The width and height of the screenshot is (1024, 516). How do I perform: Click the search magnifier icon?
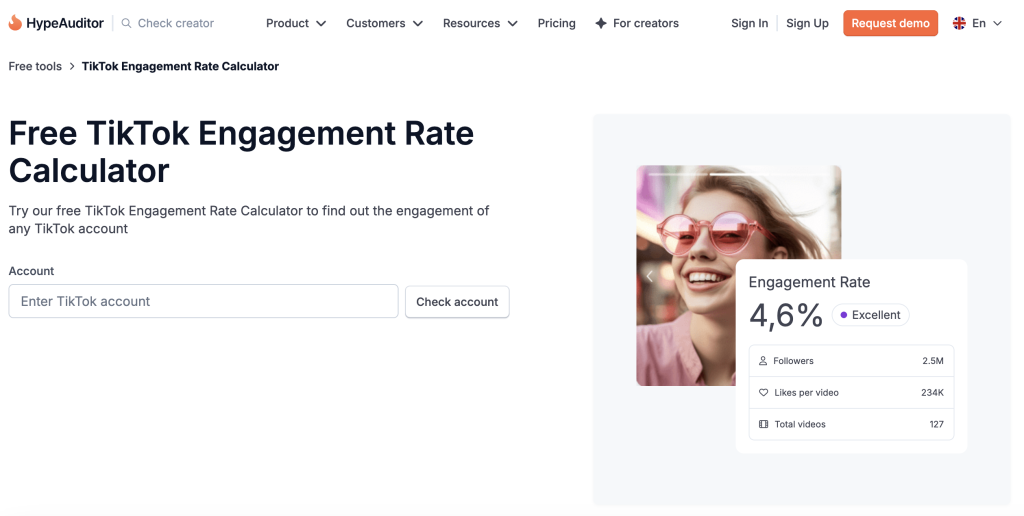point(127,24)
